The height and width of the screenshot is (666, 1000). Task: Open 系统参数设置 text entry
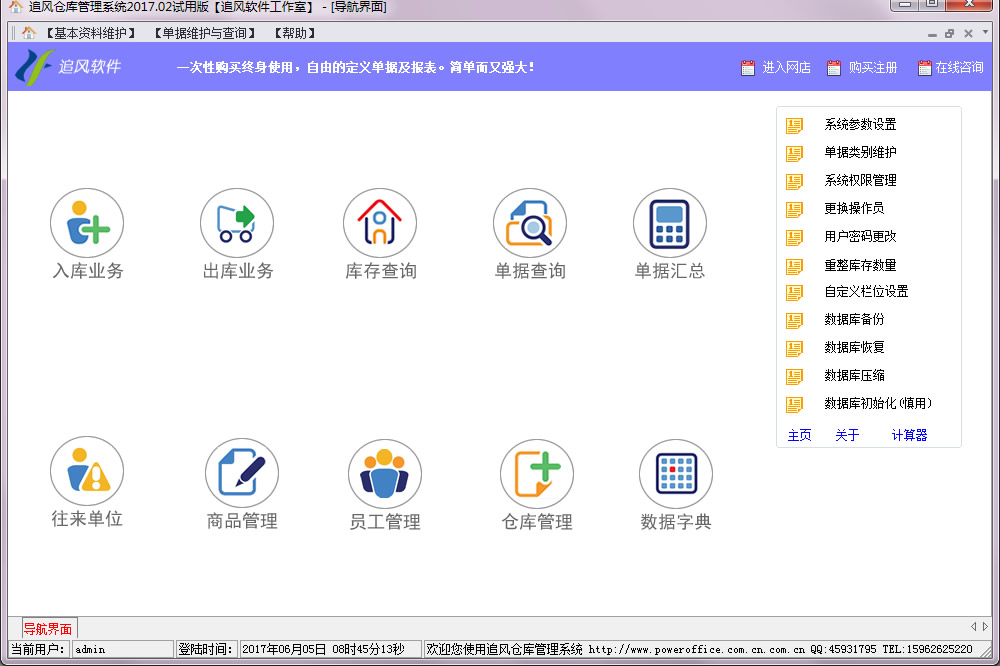pyautogui.click(x=860, y=124)
